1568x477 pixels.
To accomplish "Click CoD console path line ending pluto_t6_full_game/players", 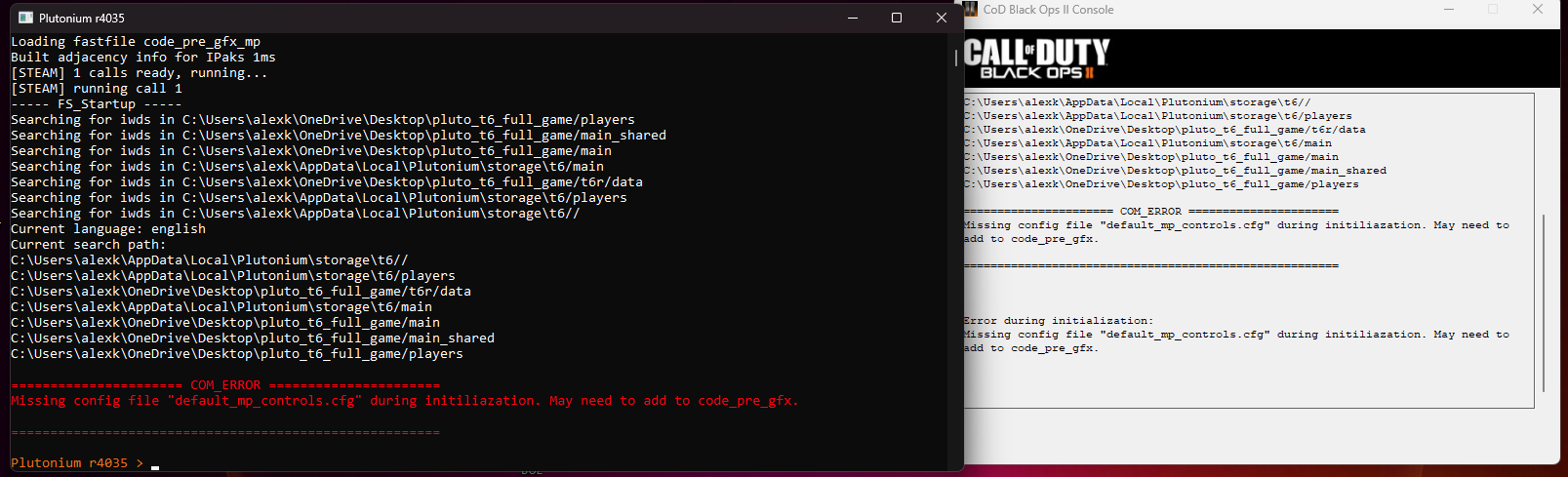I will click(x=1162, y=184).
